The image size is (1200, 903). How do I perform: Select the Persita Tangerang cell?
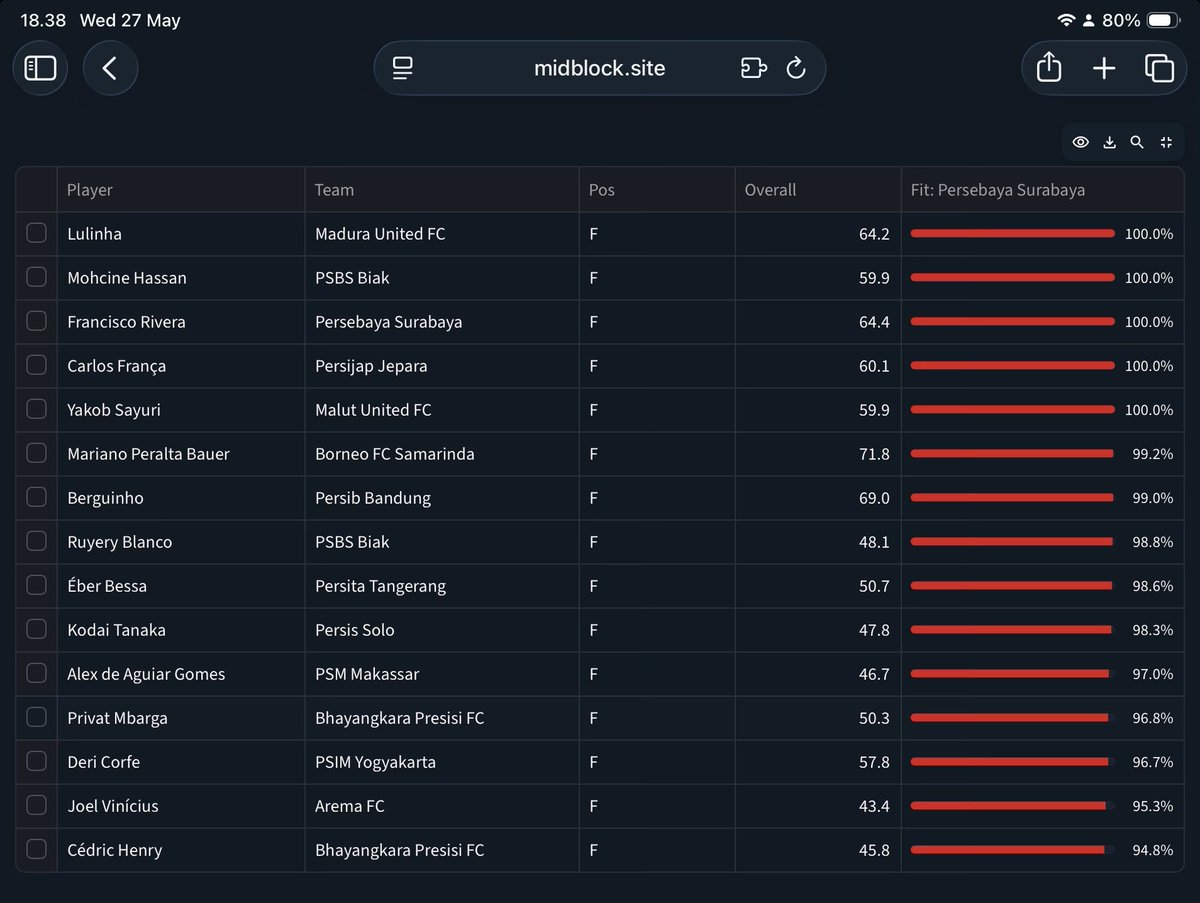[442, 586]
